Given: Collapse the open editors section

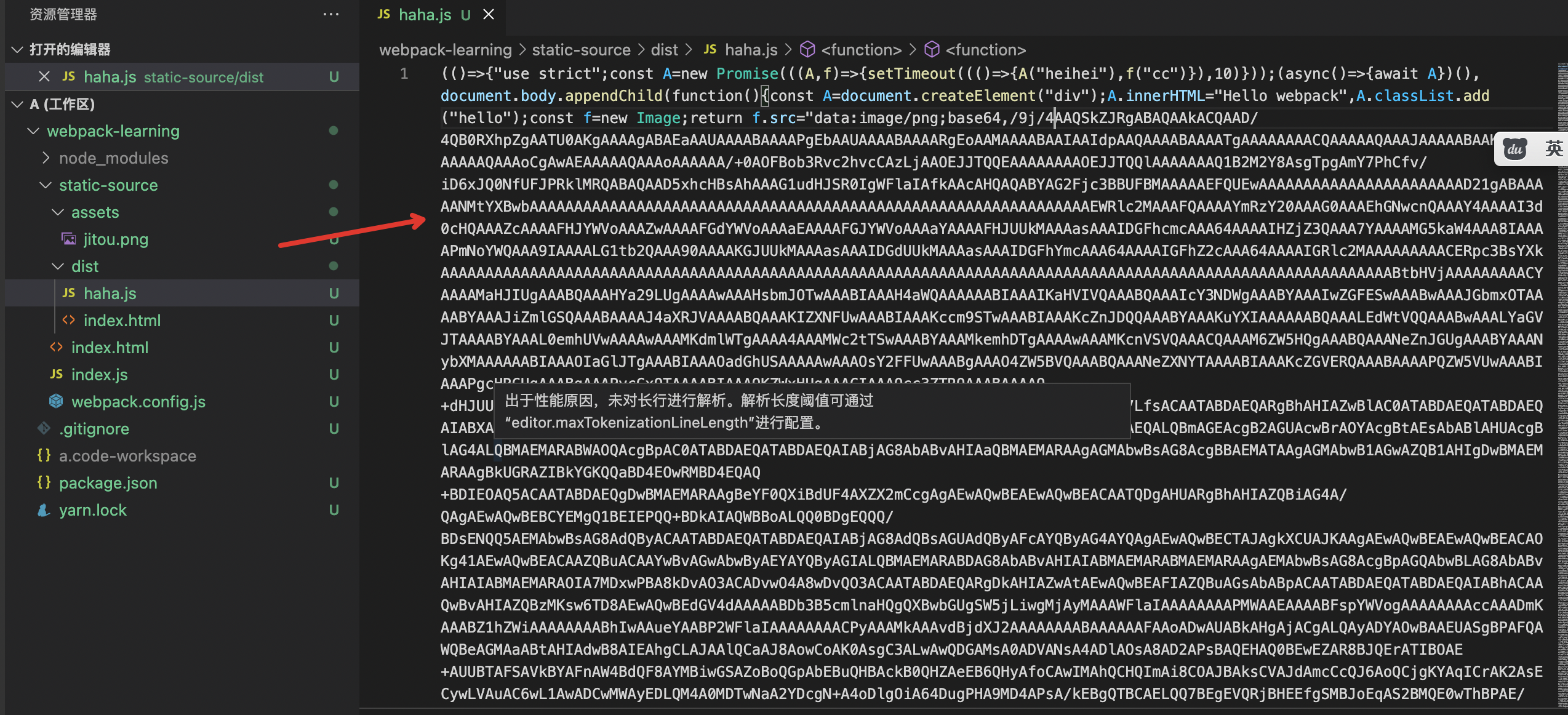Looking at the screenshot, I should point(18,50).
